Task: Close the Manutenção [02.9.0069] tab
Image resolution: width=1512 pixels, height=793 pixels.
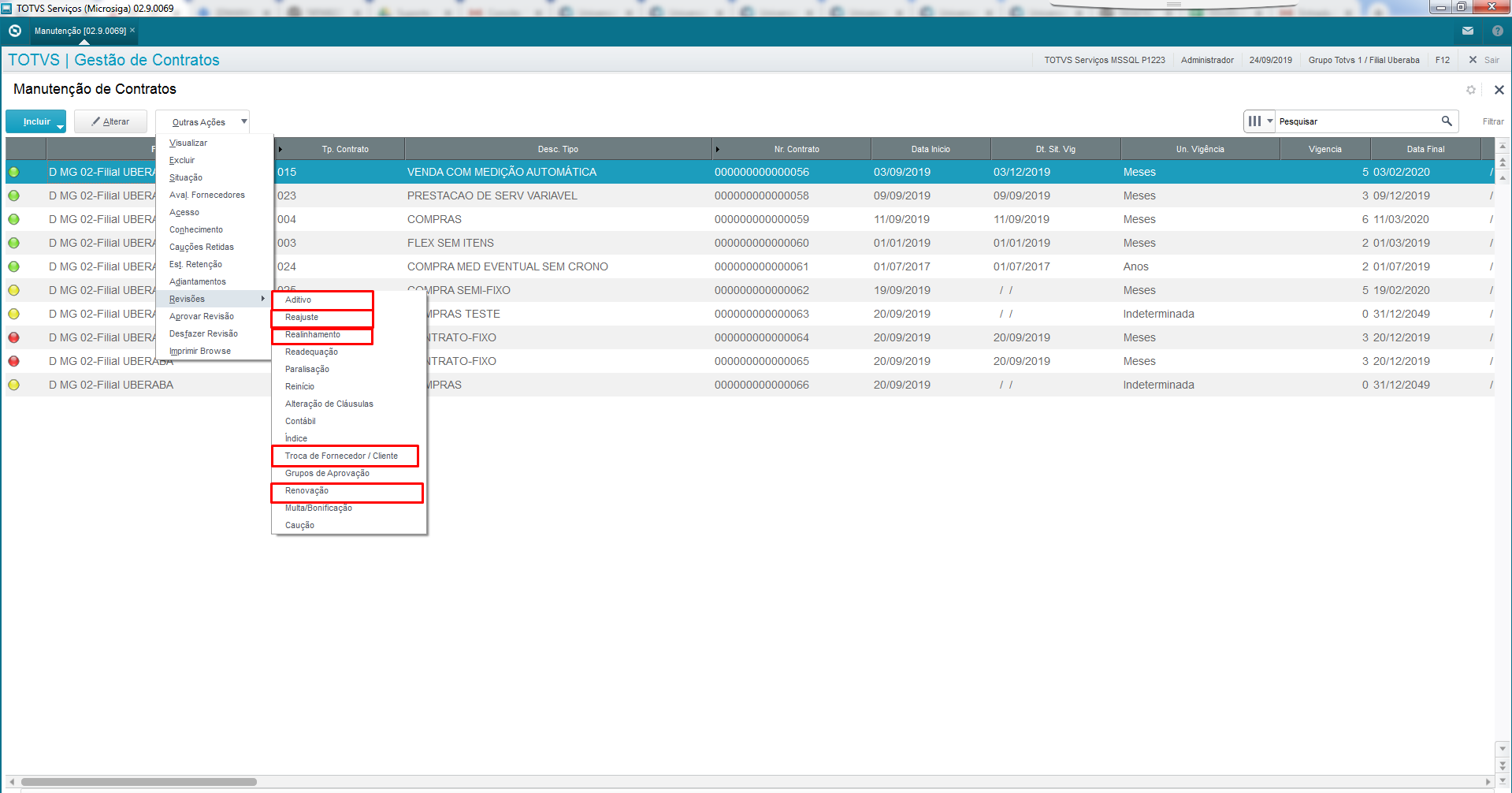Action: 132,30
